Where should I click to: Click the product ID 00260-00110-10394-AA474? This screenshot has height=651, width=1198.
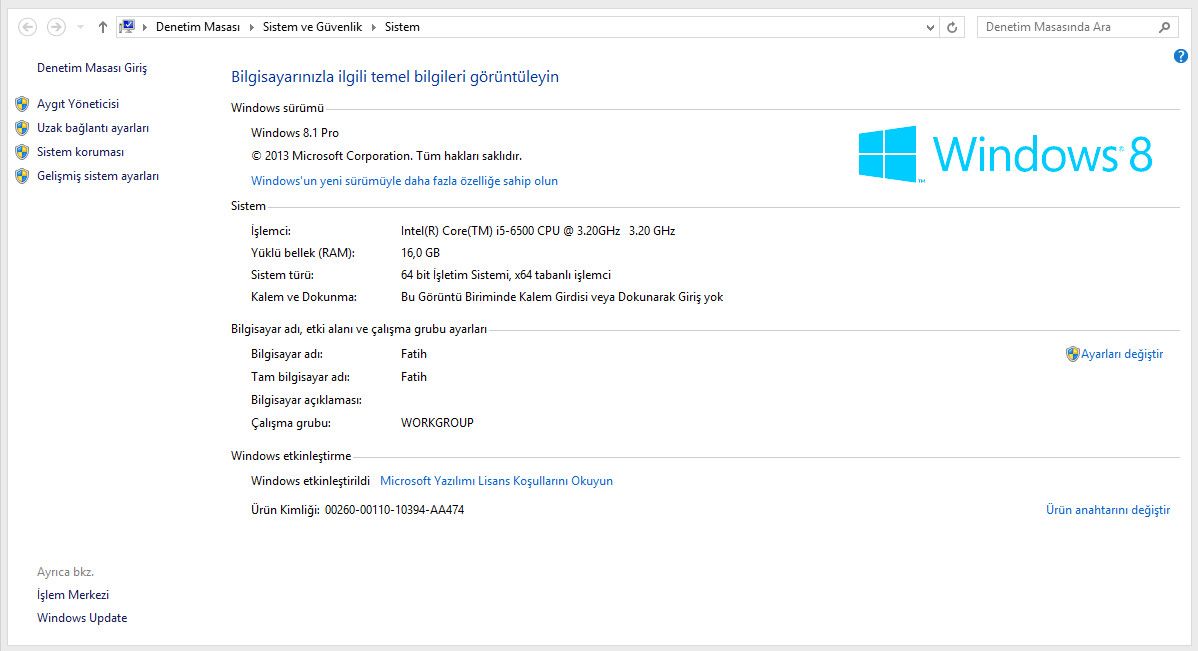(394, 510)
